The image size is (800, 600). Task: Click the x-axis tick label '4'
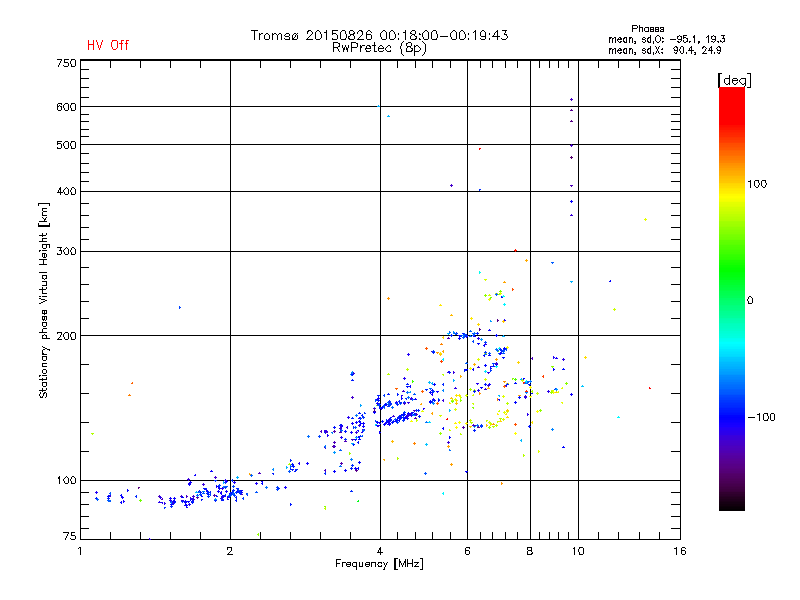click(380, 551)
